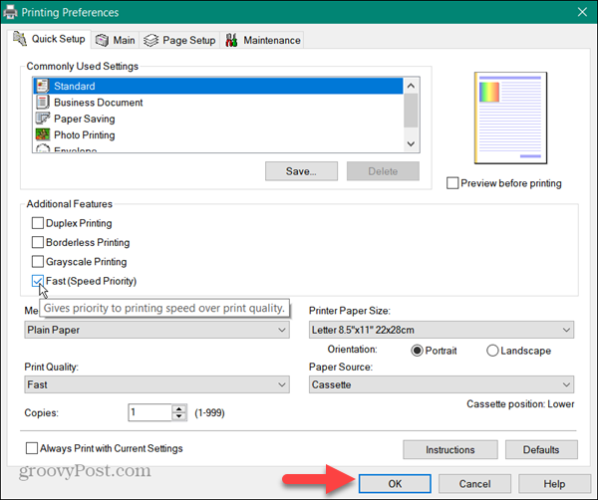Click the Page Setup stacked-pages icon
This screenshot has width=598, height=500.
tap(151, 40)
